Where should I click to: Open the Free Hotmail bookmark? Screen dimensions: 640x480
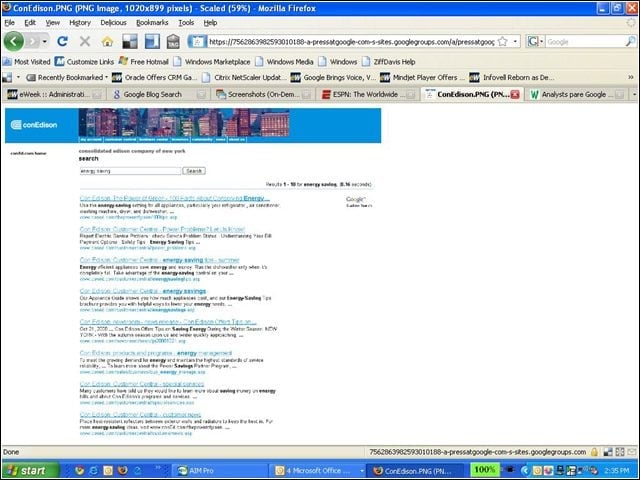point(144,62)
